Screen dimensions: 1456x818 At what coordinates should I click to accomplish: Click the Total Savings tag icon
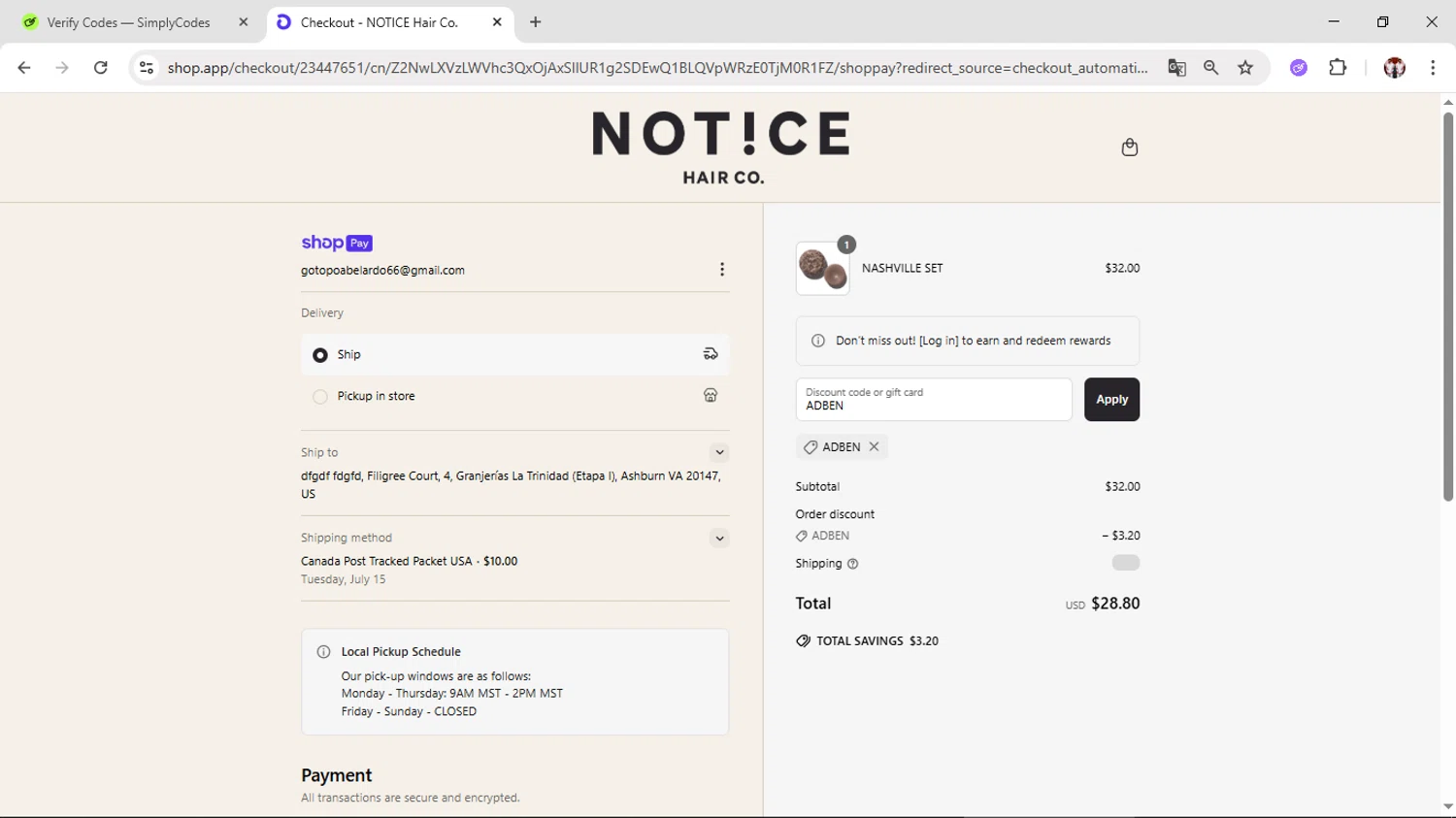(803, 640)
